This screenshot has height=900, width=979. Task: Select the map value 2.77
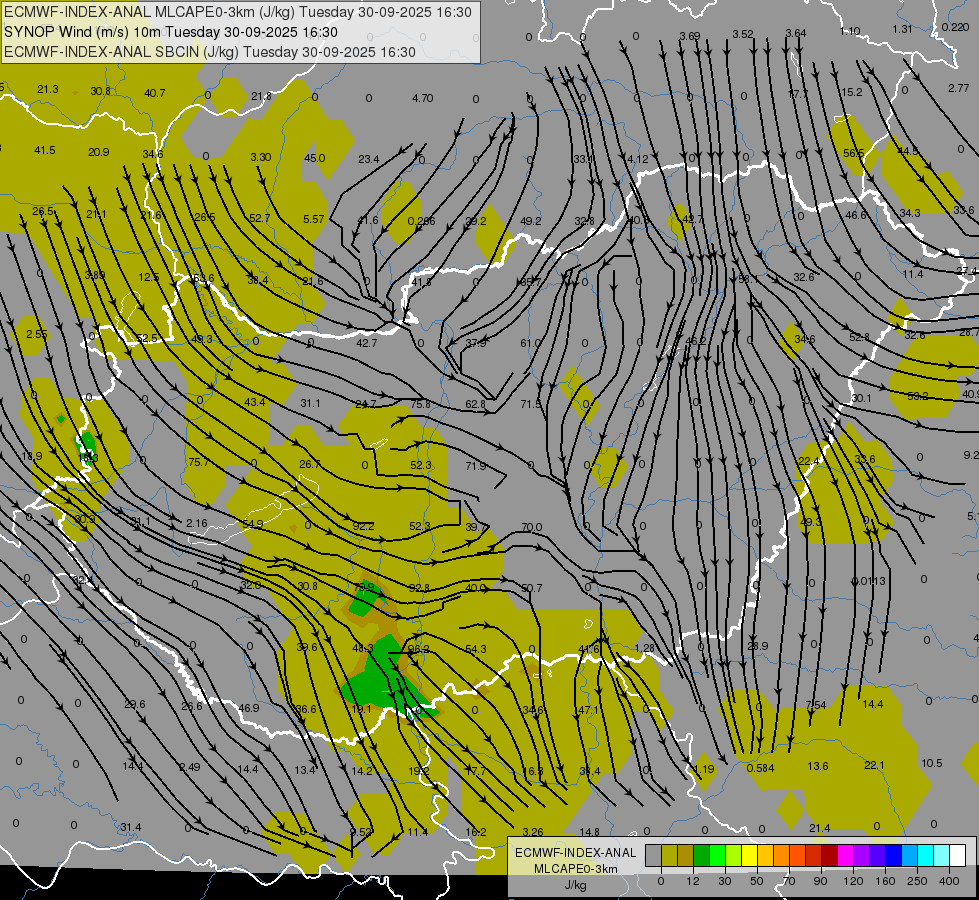958,88
